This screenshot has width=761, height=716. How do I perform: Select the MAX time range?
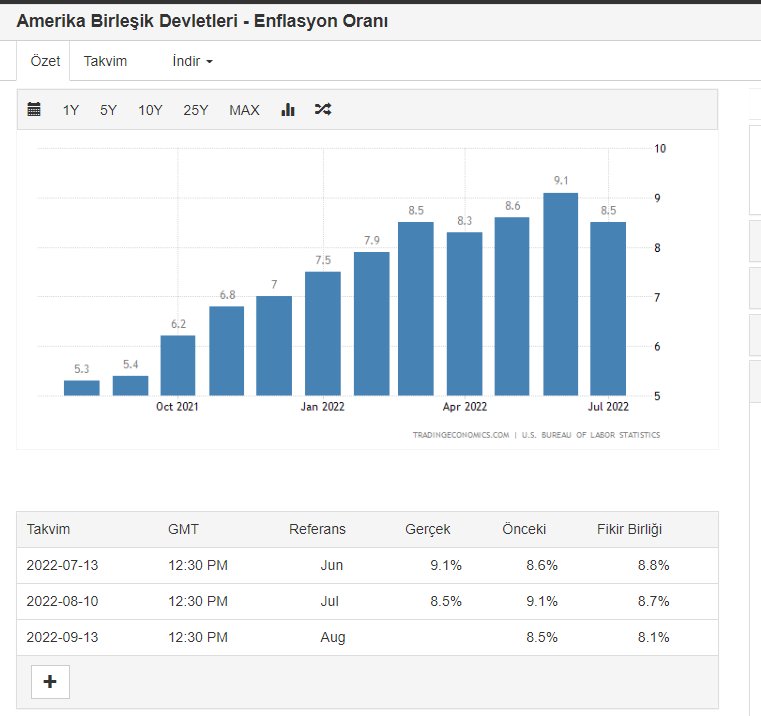[x=244, y=110]
